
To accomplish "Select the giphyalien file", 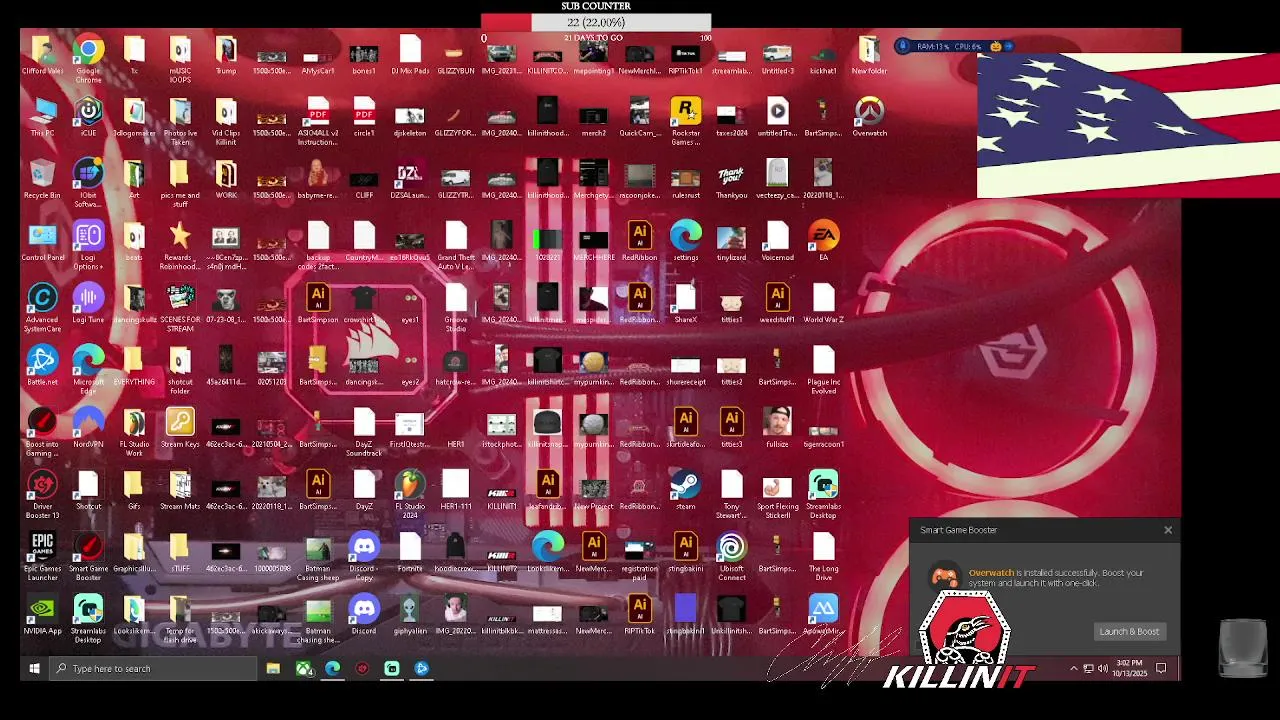I will click(x=410, y=614).
